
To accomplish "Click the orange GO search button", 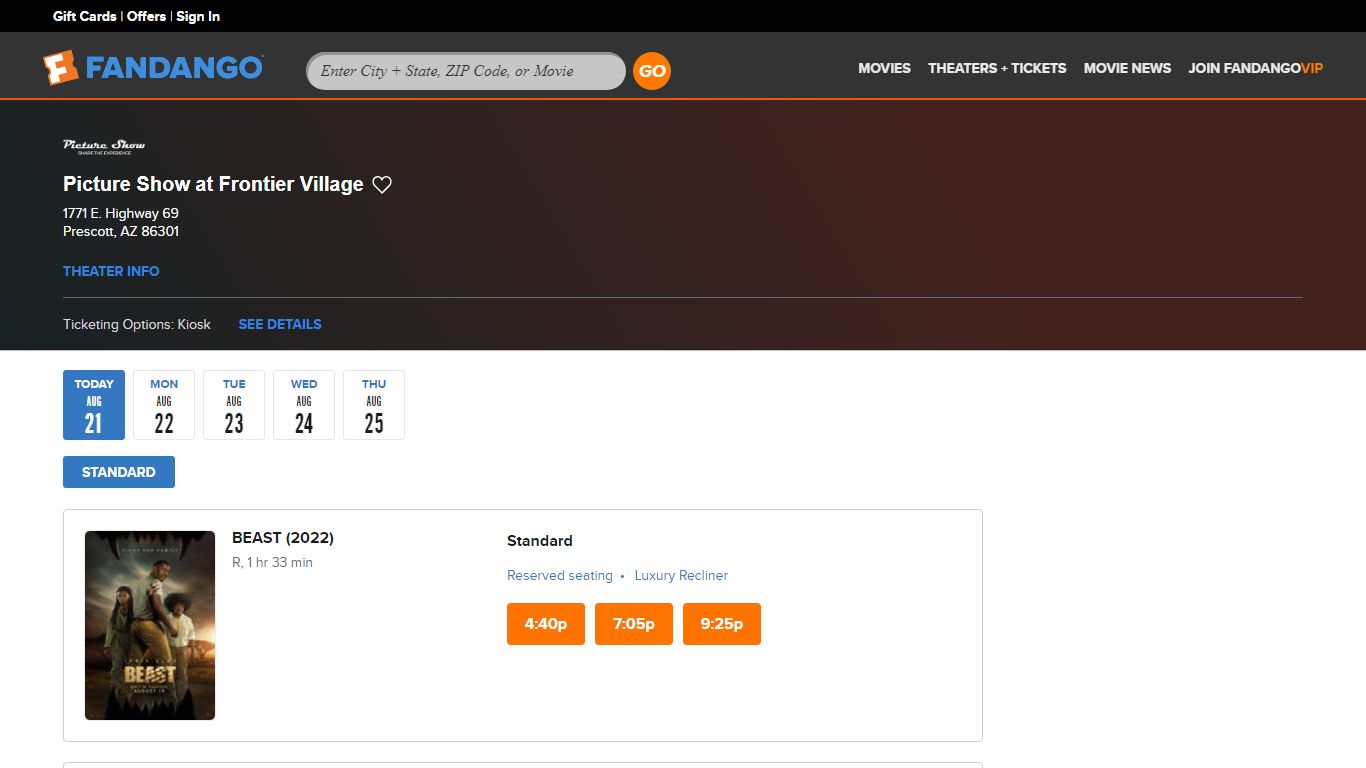I will 652,71.
